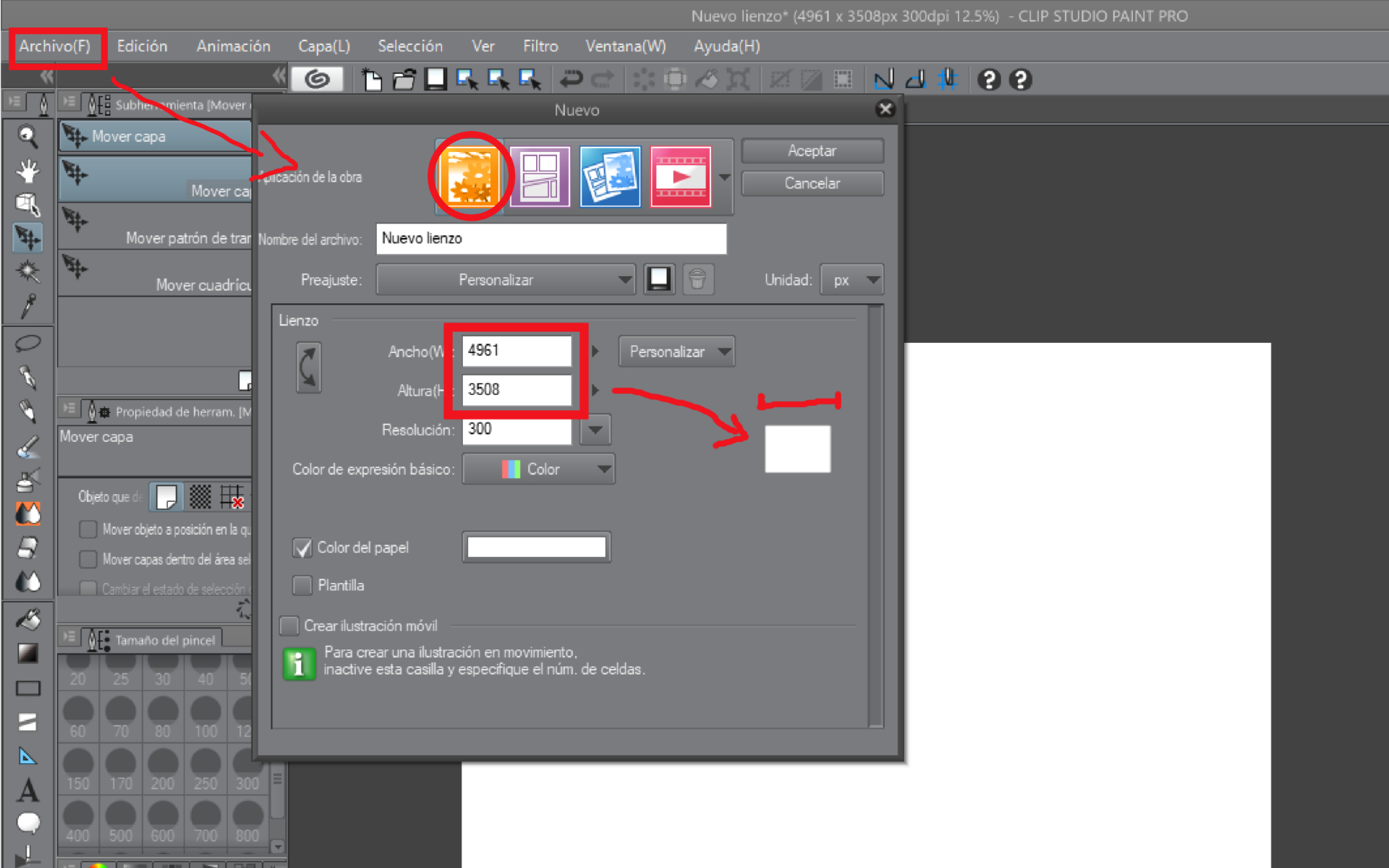Click the Clip Studio spiral icon
Screen dimensions: 1389x868
(317, 79)
